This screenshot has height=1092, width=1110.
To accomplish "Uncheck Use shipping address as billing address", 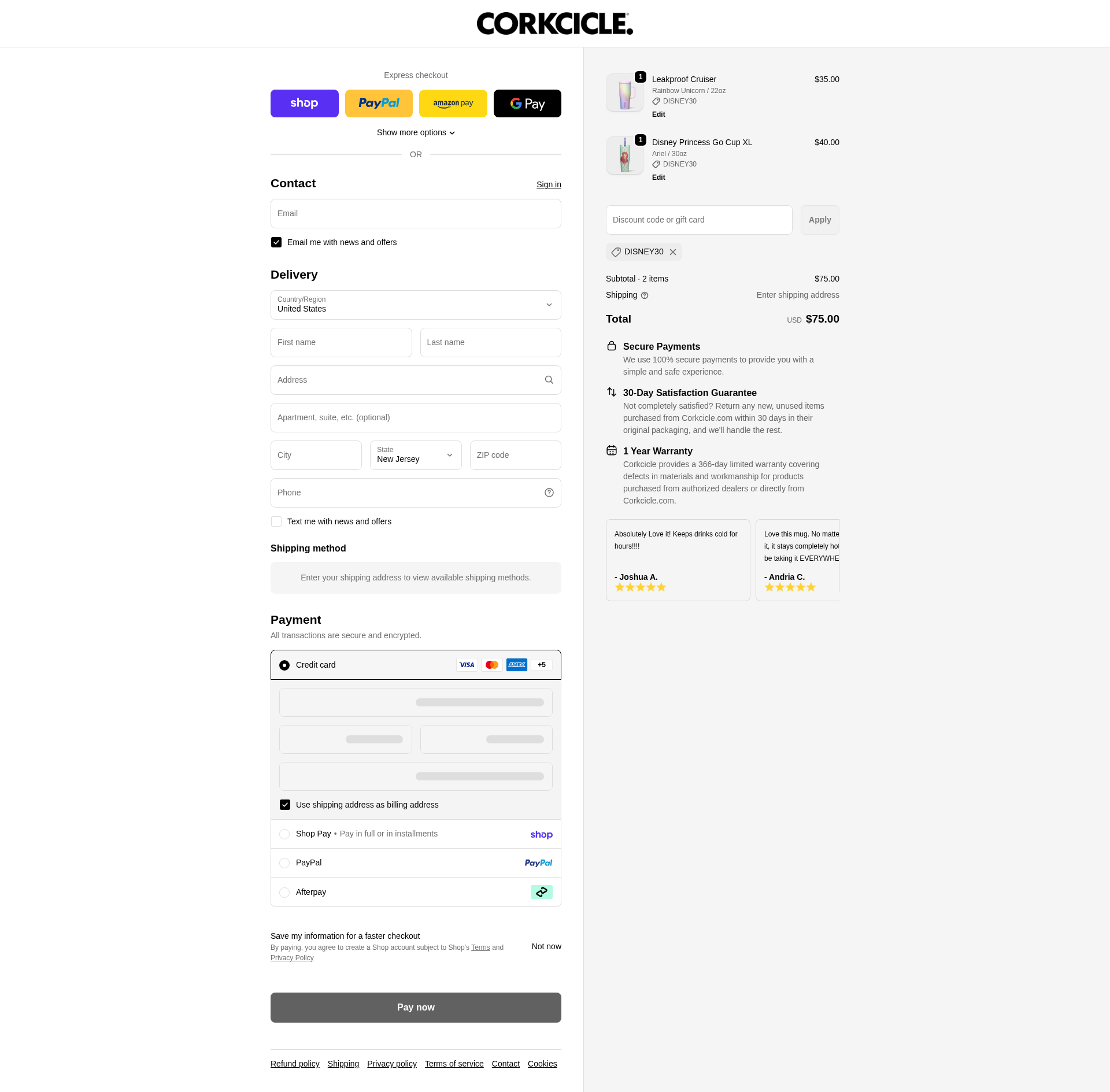I will (285, 805).
